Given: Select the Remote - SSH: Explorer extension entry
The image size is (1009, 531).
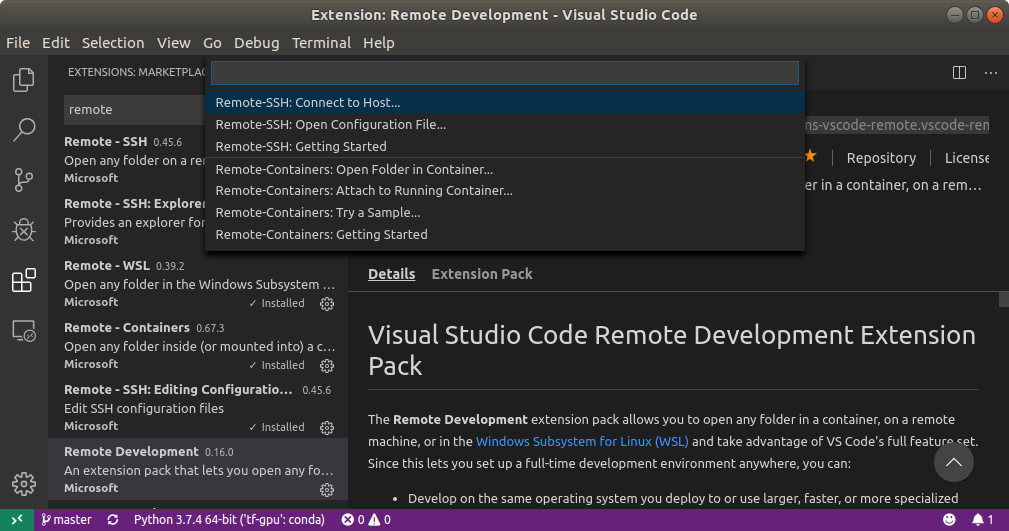Looking at the screenshot, I should click(127, 221).
